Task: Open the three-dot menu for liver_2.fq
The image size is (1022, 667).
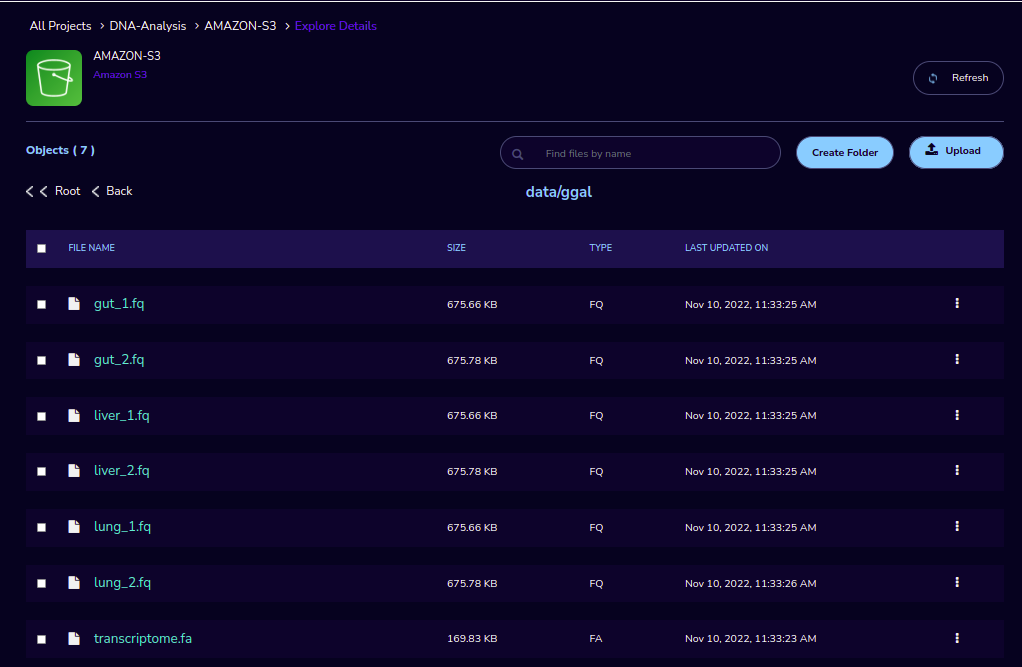Action: pyautogui.click(x=957, y=470)
